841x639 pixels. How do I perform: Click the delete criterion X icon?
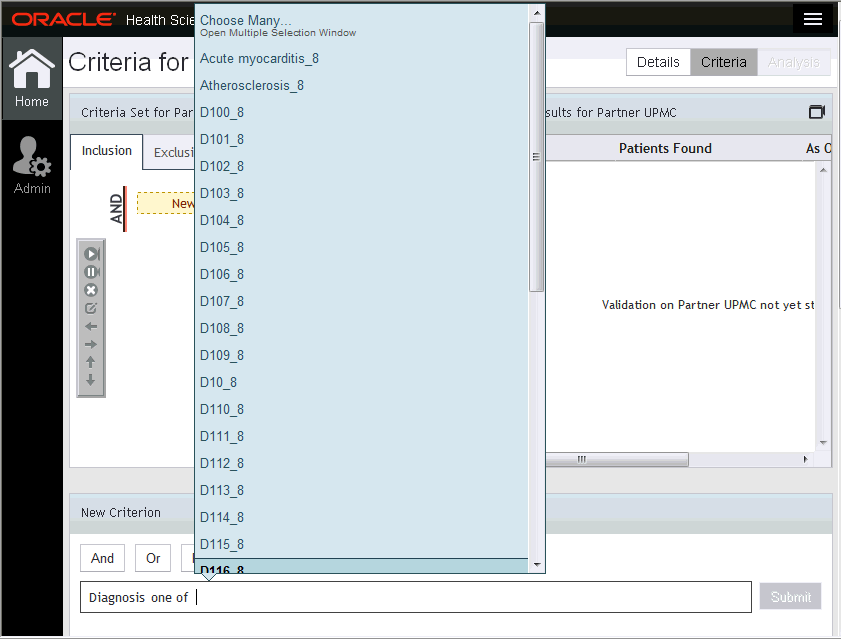[x=91, y=290]
